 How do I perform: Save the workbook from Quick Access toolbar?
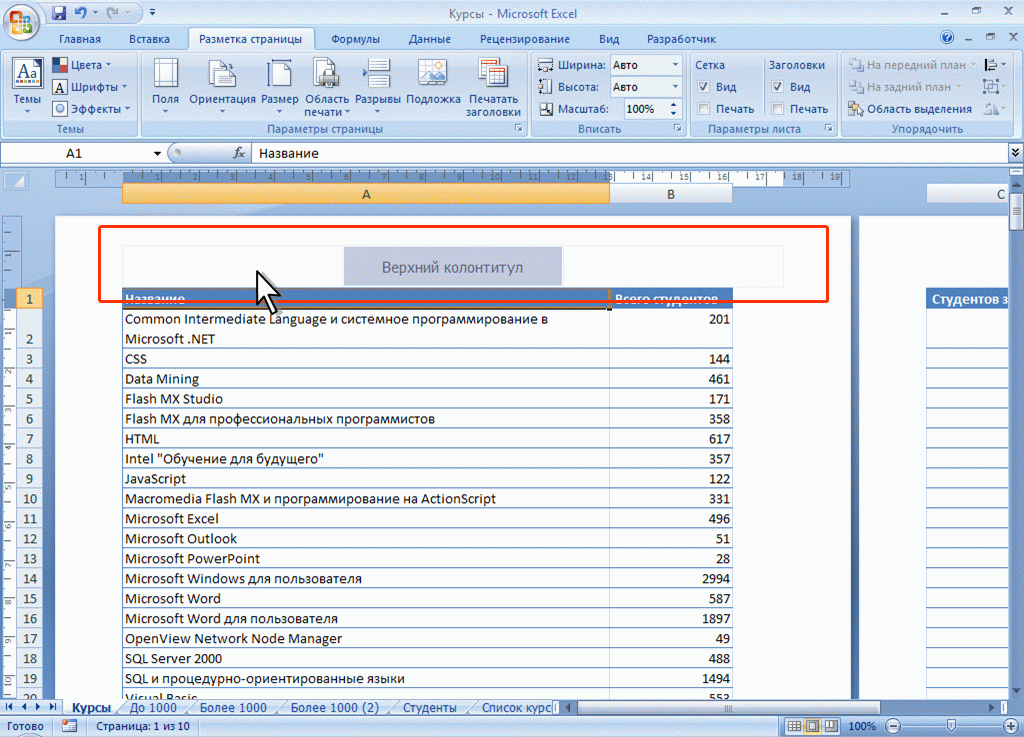click(59, 12)
